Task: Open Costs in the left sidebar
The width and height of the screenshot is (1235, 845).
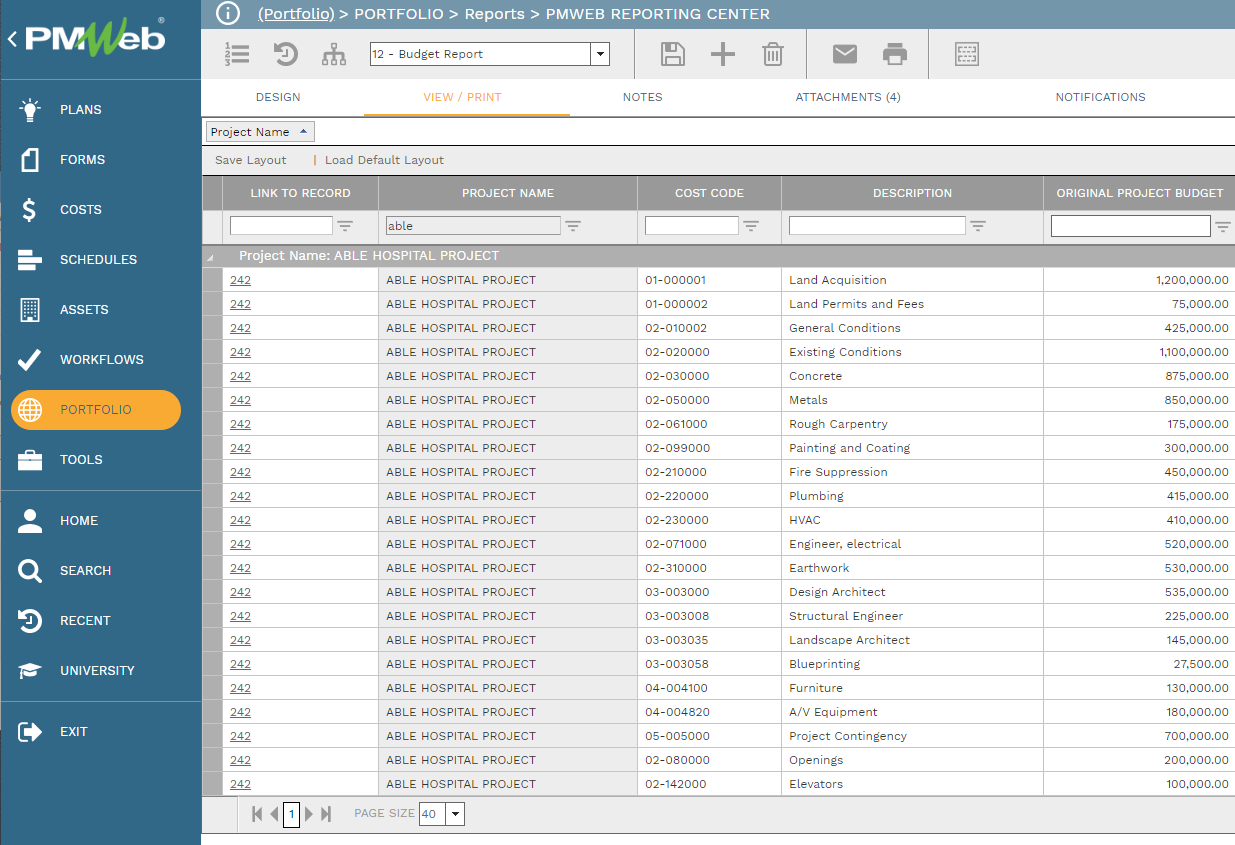Action: point(80,209)
